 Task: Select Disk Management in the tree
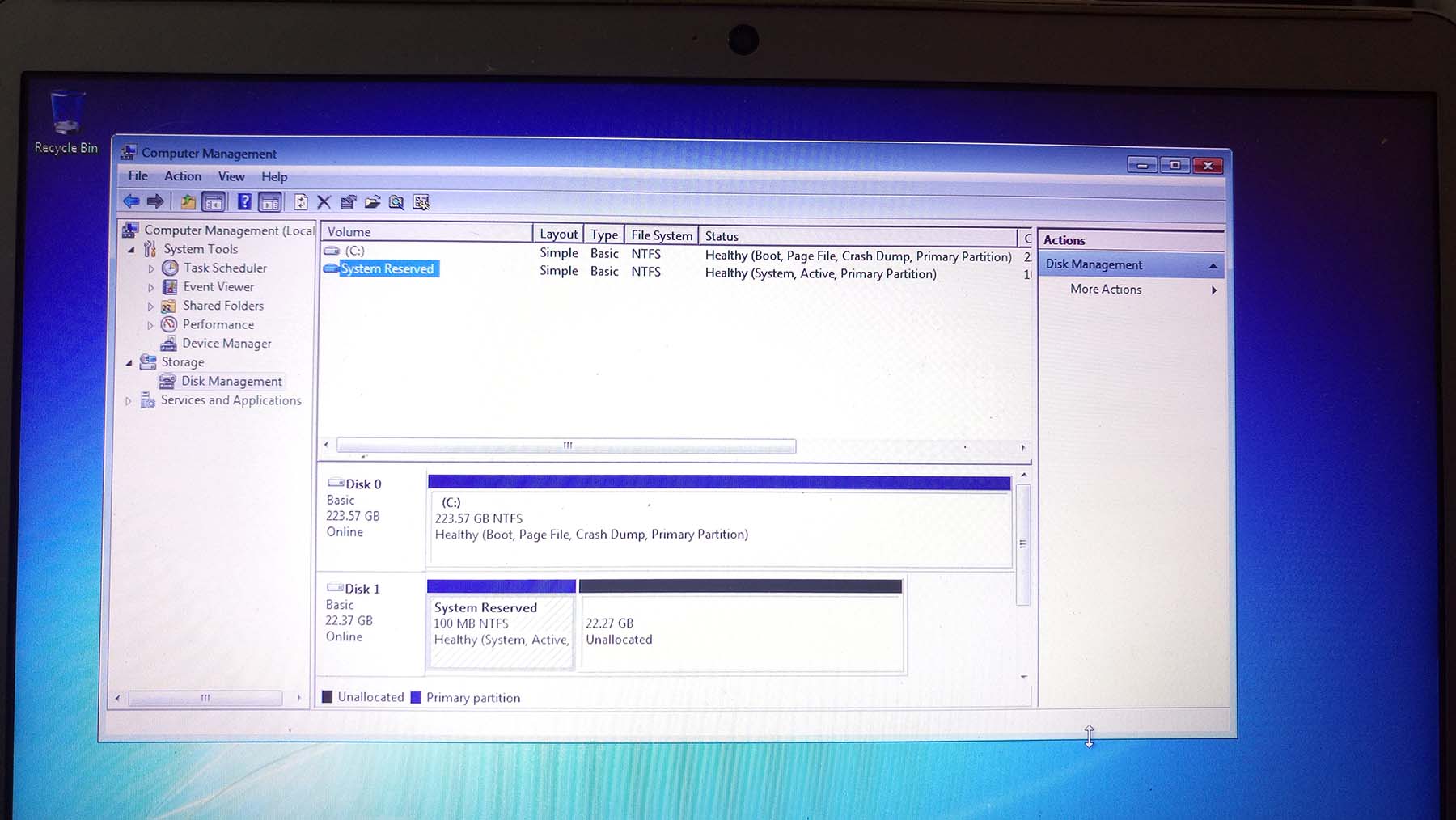tap(231, 381)
